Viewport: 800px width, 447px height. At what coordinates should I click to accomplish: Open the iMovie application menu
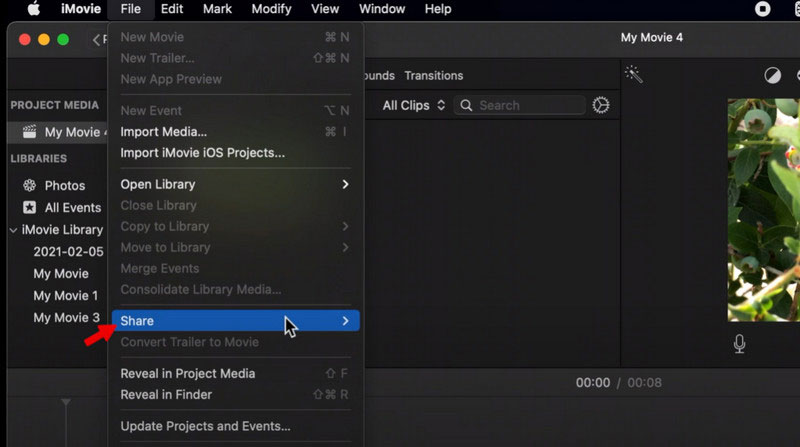click(x=81, y=9)
